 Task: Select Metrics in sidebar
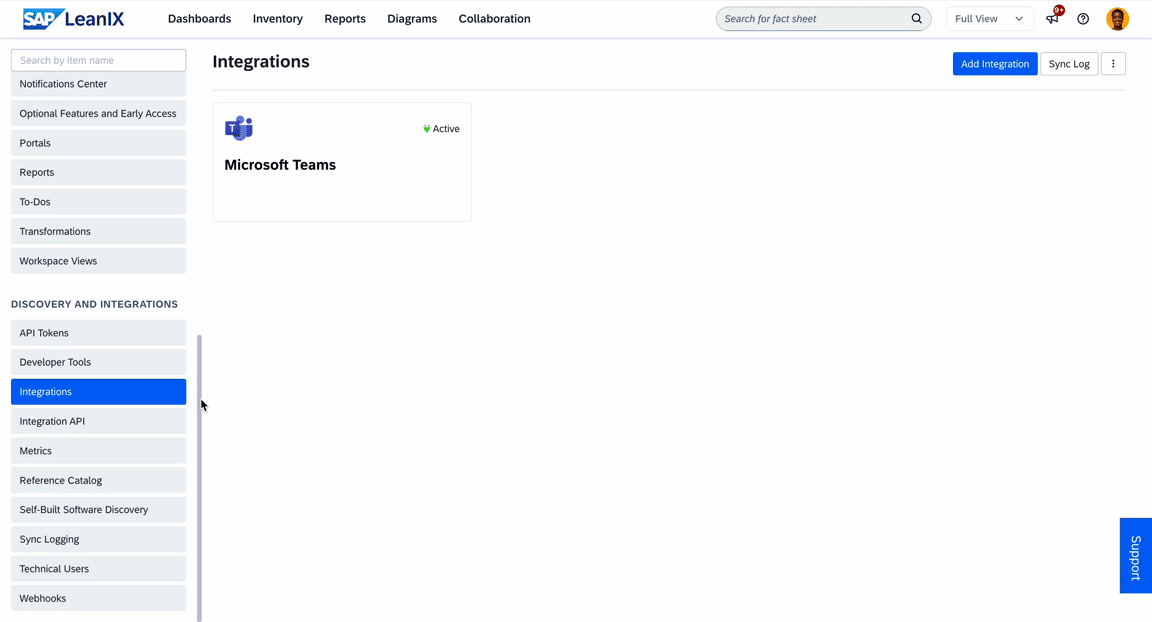click(98, 451)
